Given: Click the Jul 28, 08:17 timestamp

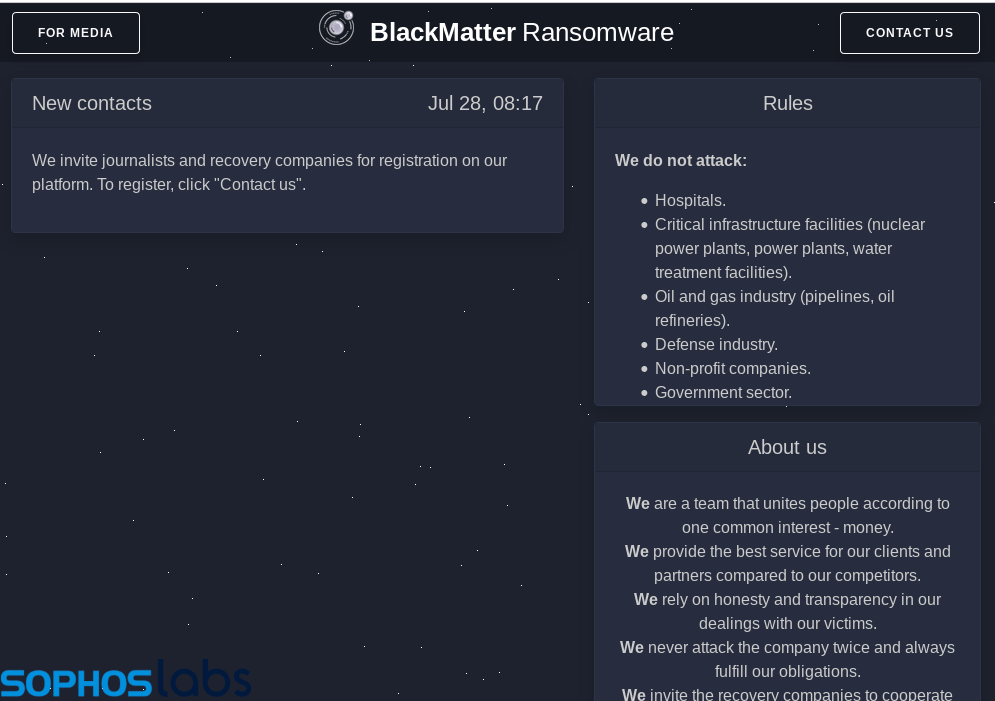Looking at the screenshot, I should click(x=485, y=103).
